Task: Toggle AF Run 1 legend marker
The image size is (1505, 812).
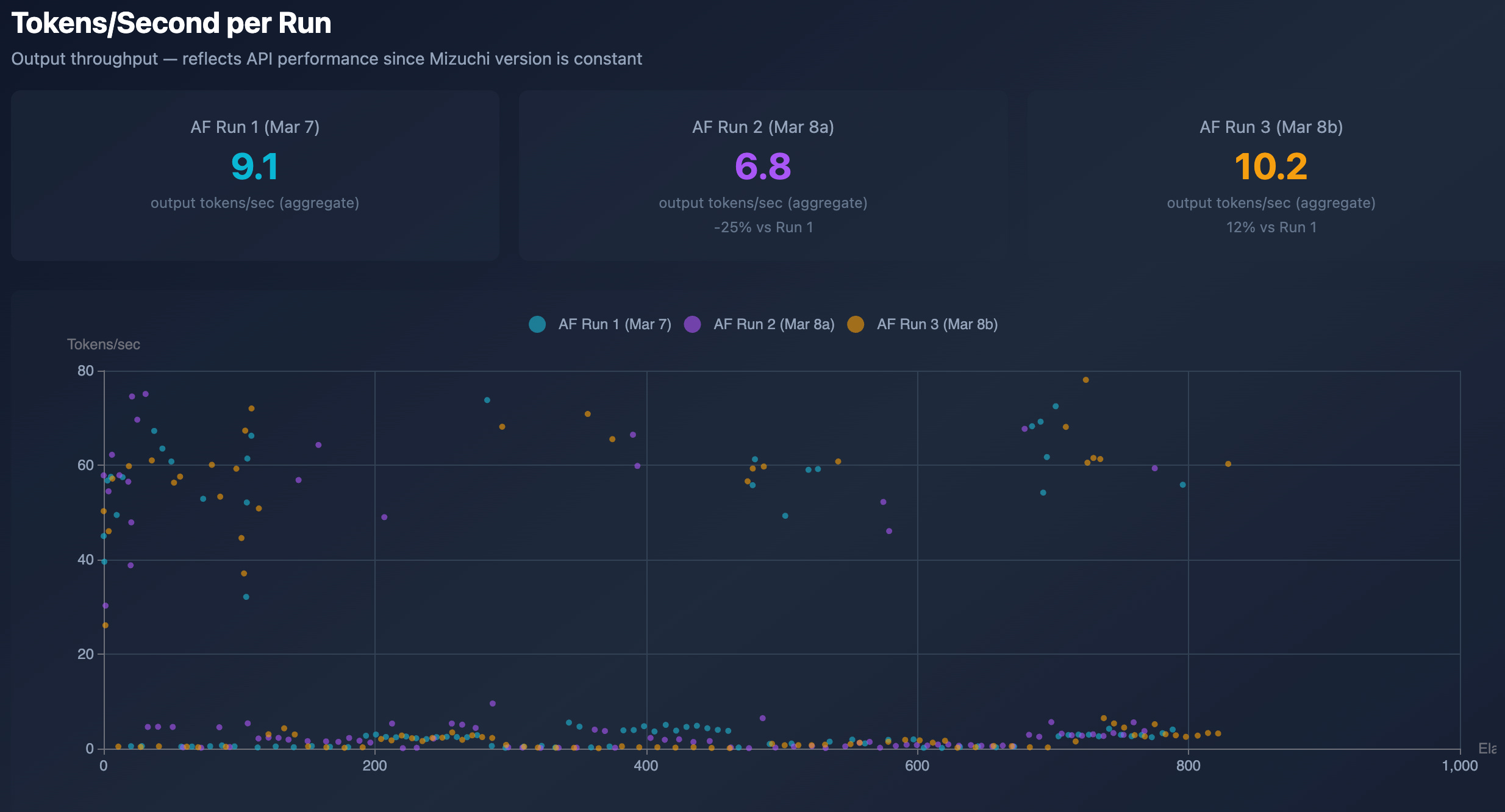Action: pyautogui.click(x=537, y=324)
